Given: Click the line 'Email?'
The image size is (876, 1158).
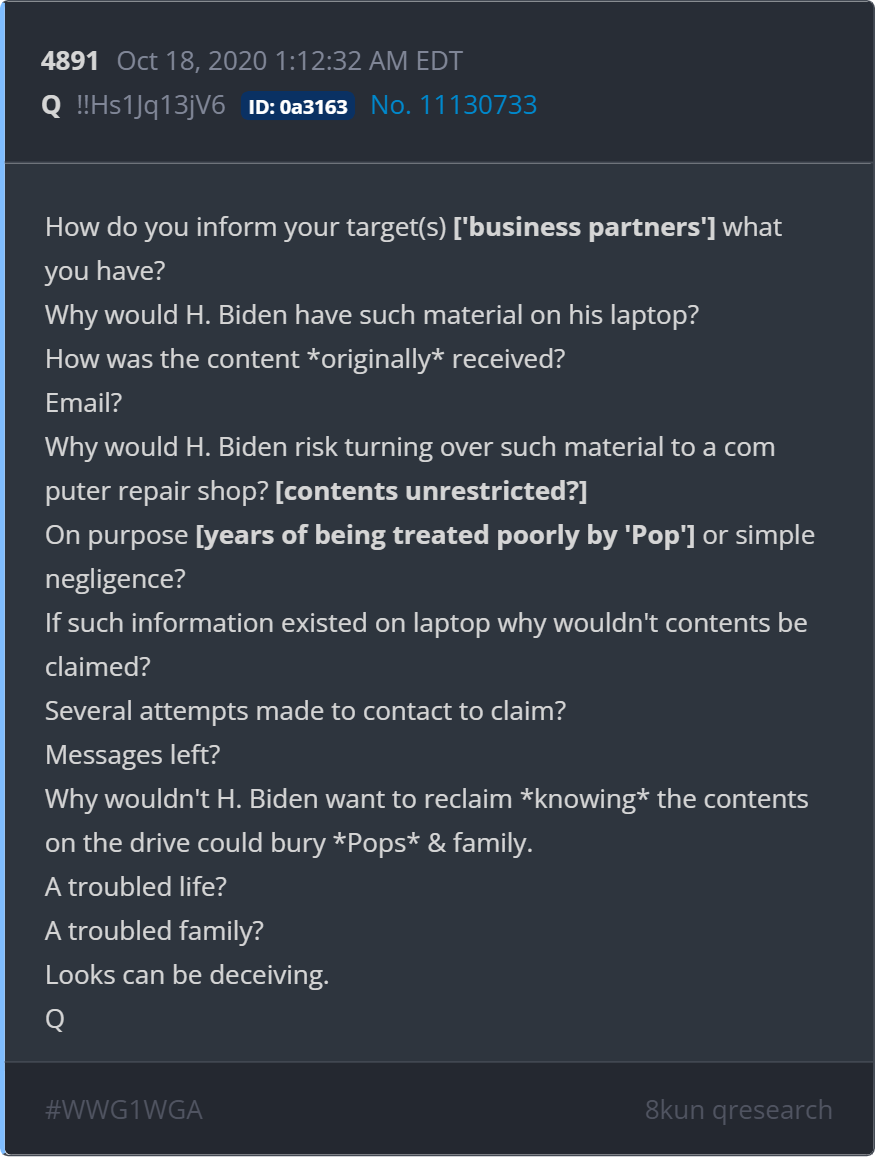Looking at the screenshot, I should point(83,403).
